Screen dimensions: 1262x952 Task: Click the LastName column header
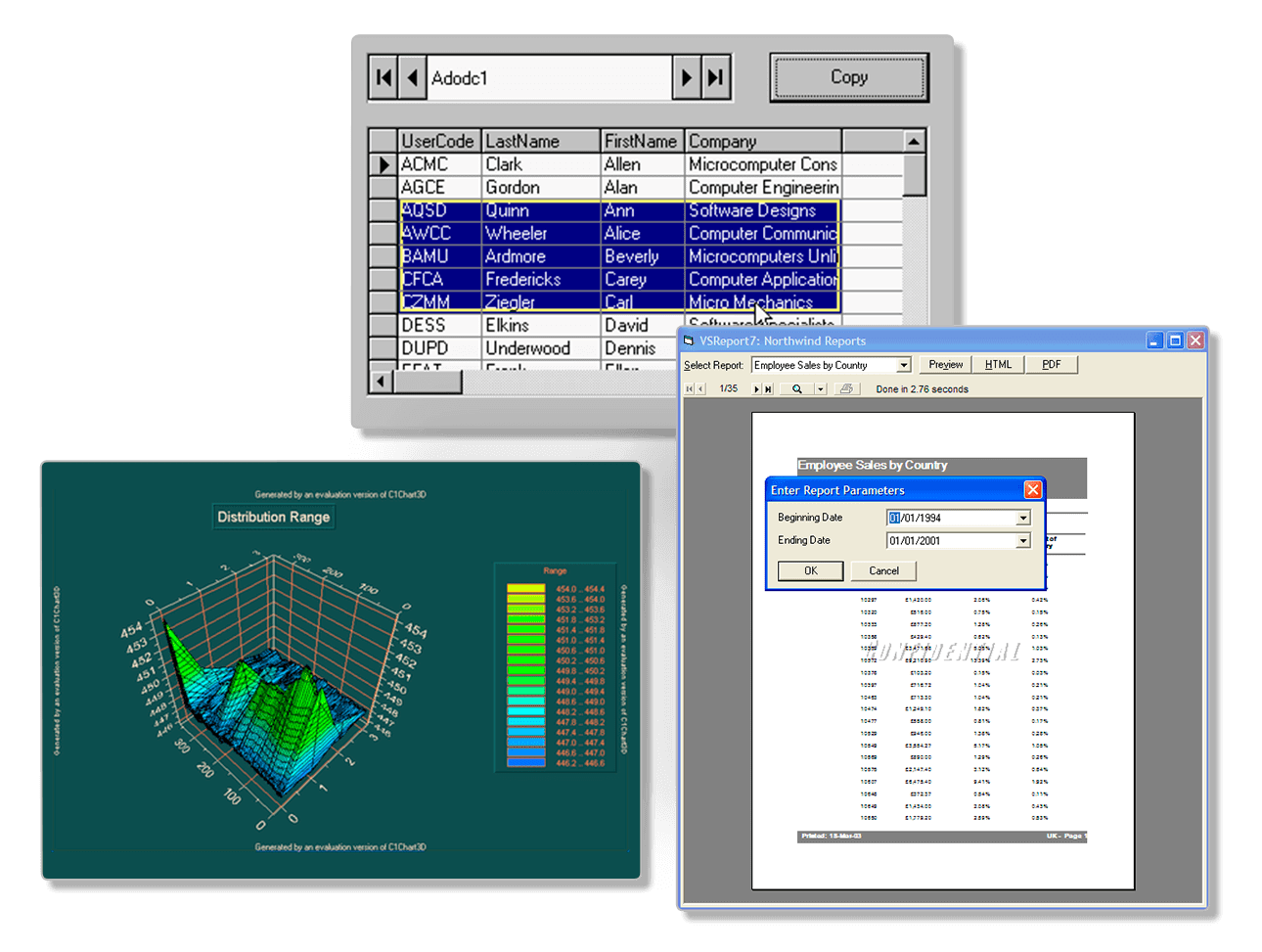pyautogui.click(x=541, y=141)
